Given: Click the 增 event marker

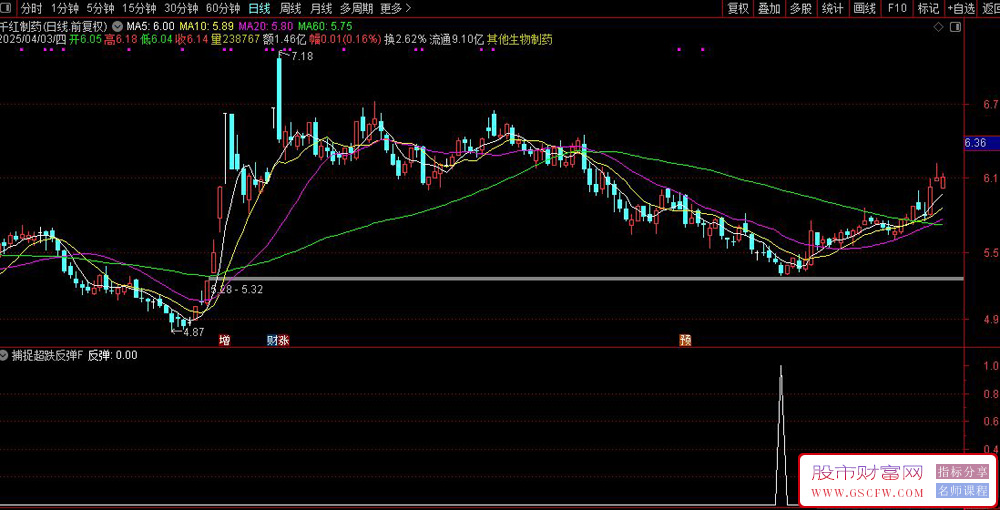Looking at the screenshot, I should (224, 340).
